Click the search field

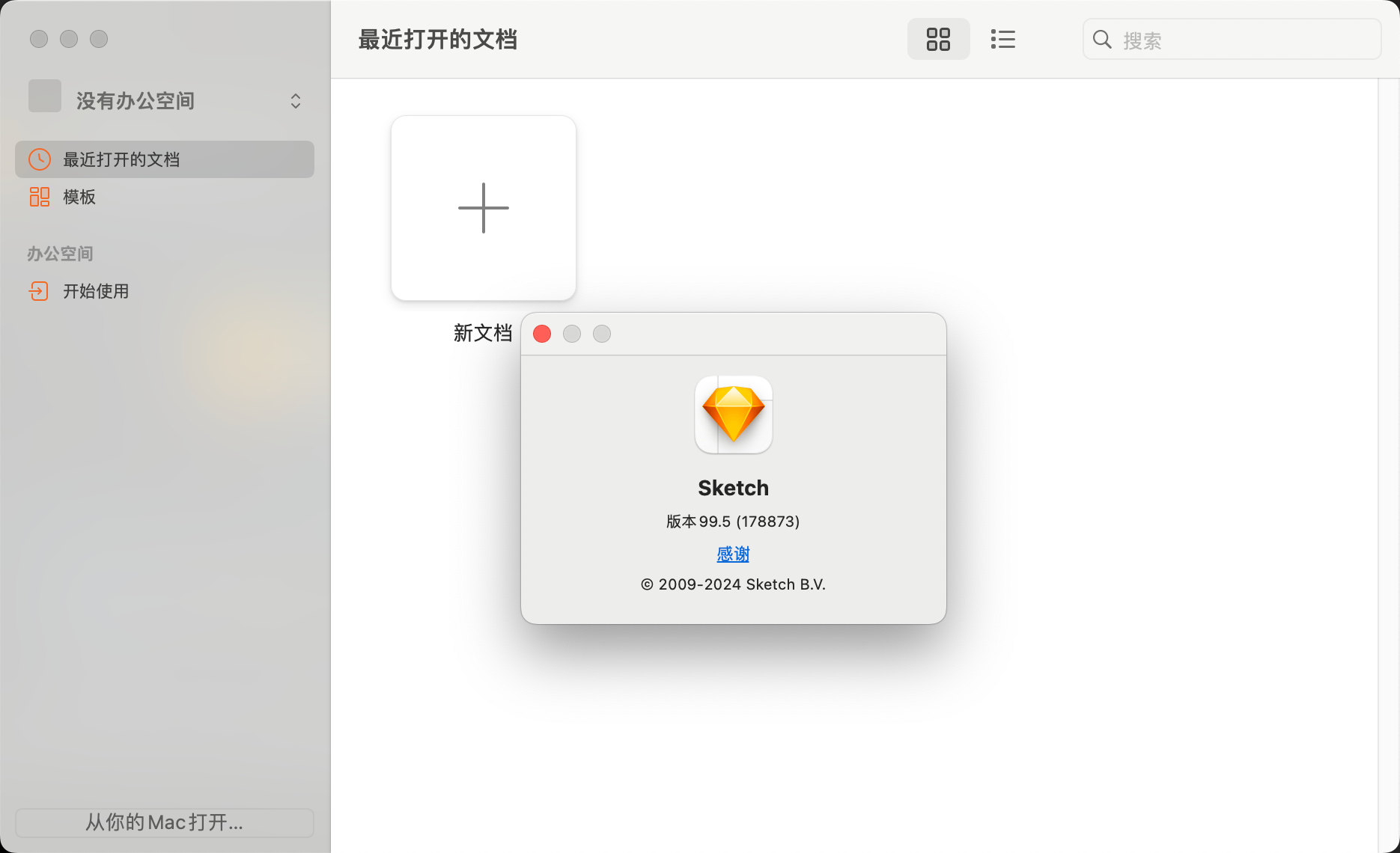coord(1232,39)
